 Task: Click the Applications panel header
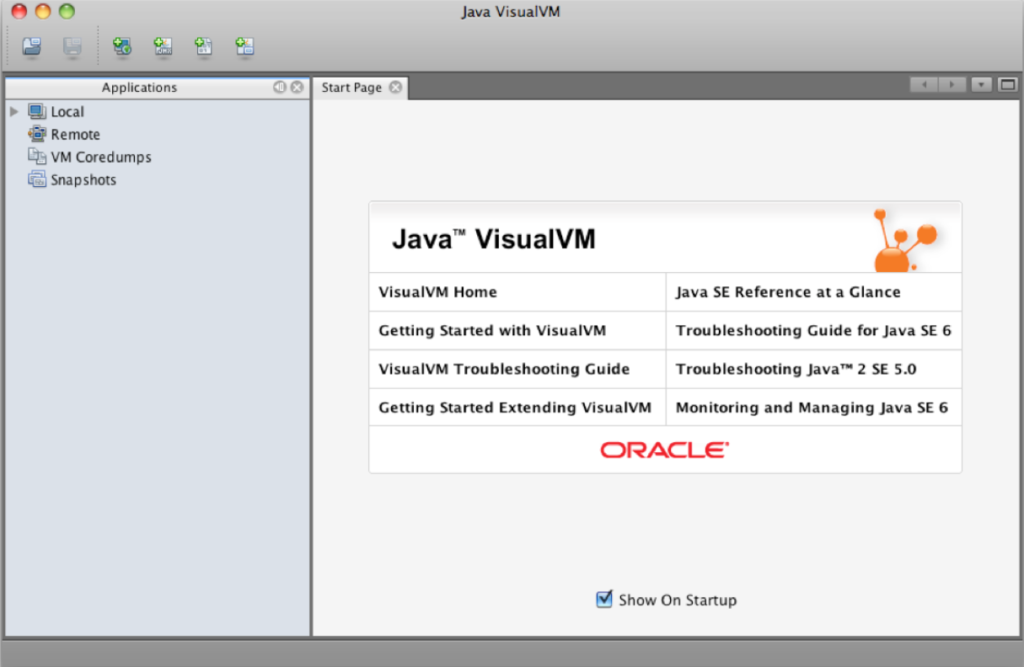pos(139,88)
